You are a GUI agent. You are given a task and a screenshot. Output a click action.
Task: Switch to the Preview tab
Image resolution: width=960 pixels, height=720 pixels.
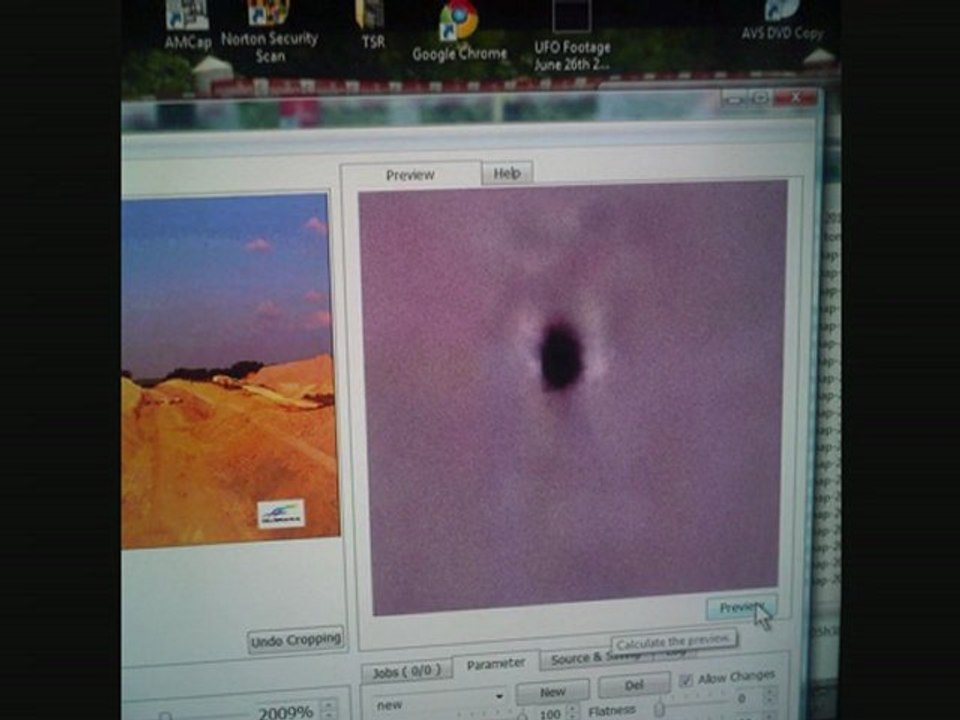410,174
